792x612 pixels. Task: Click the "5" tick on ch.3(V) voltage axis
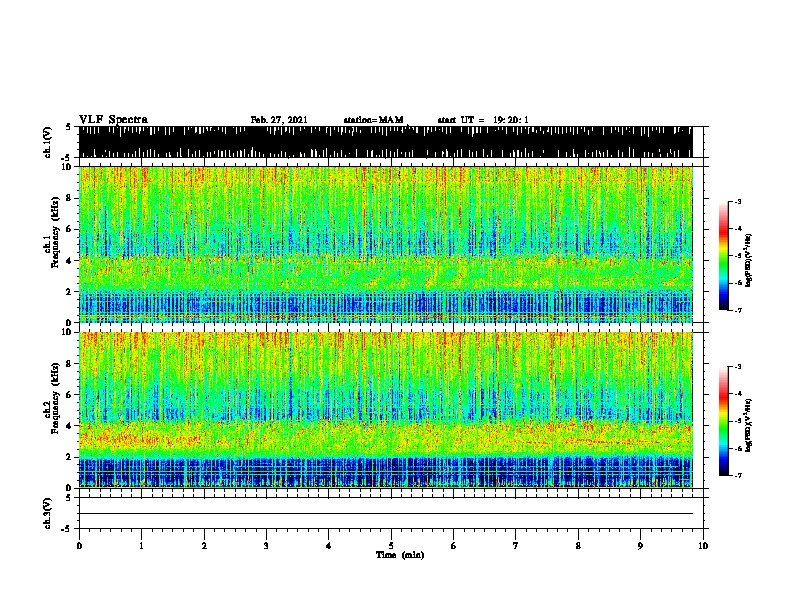click(68, 498)
